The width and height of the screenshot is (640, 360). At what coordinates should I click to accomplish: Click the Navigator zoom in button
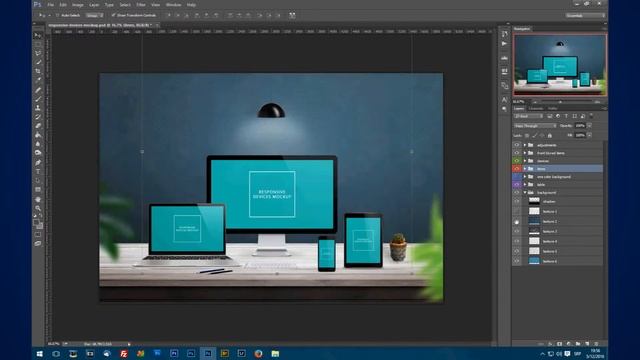598,102
